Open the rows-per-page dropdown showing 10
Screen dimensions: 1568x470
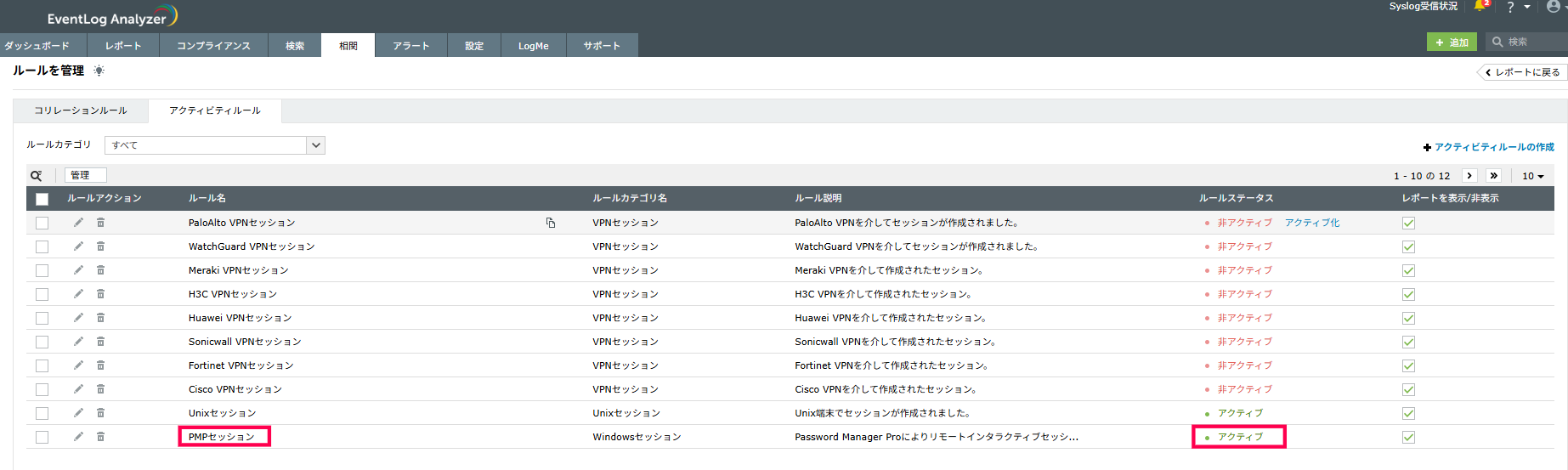1532,176
